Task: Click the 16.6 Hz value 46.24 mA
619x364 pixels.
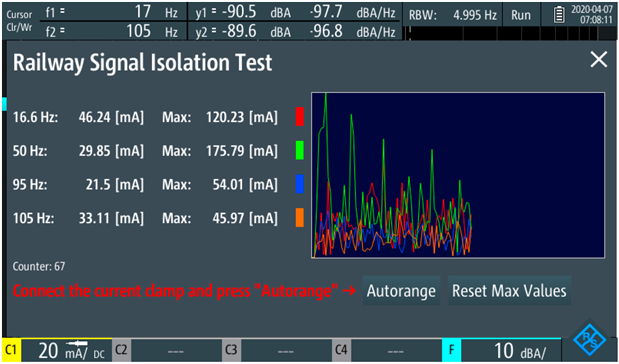Action: (111, 117)
